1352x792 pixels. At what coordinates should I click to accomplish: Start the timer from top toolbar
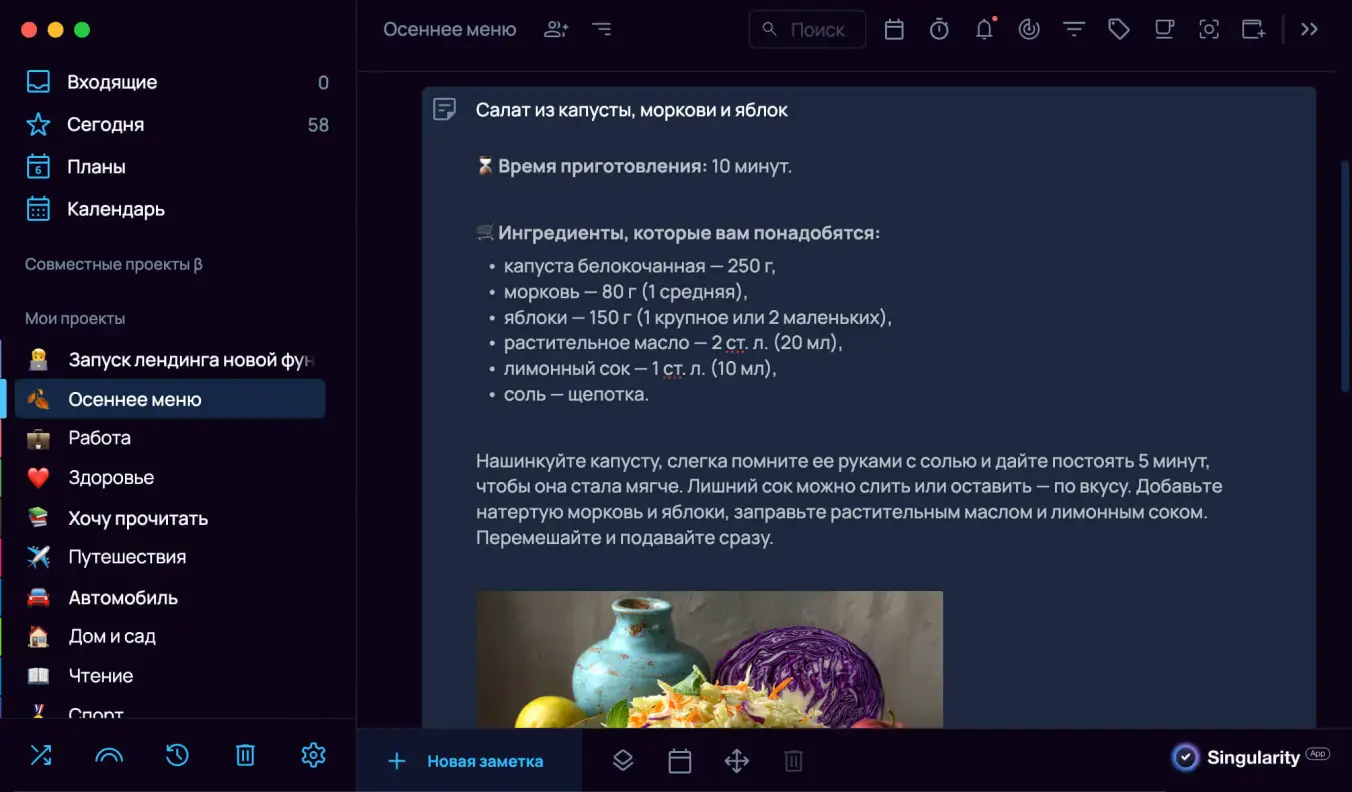[x=939, y=30]
